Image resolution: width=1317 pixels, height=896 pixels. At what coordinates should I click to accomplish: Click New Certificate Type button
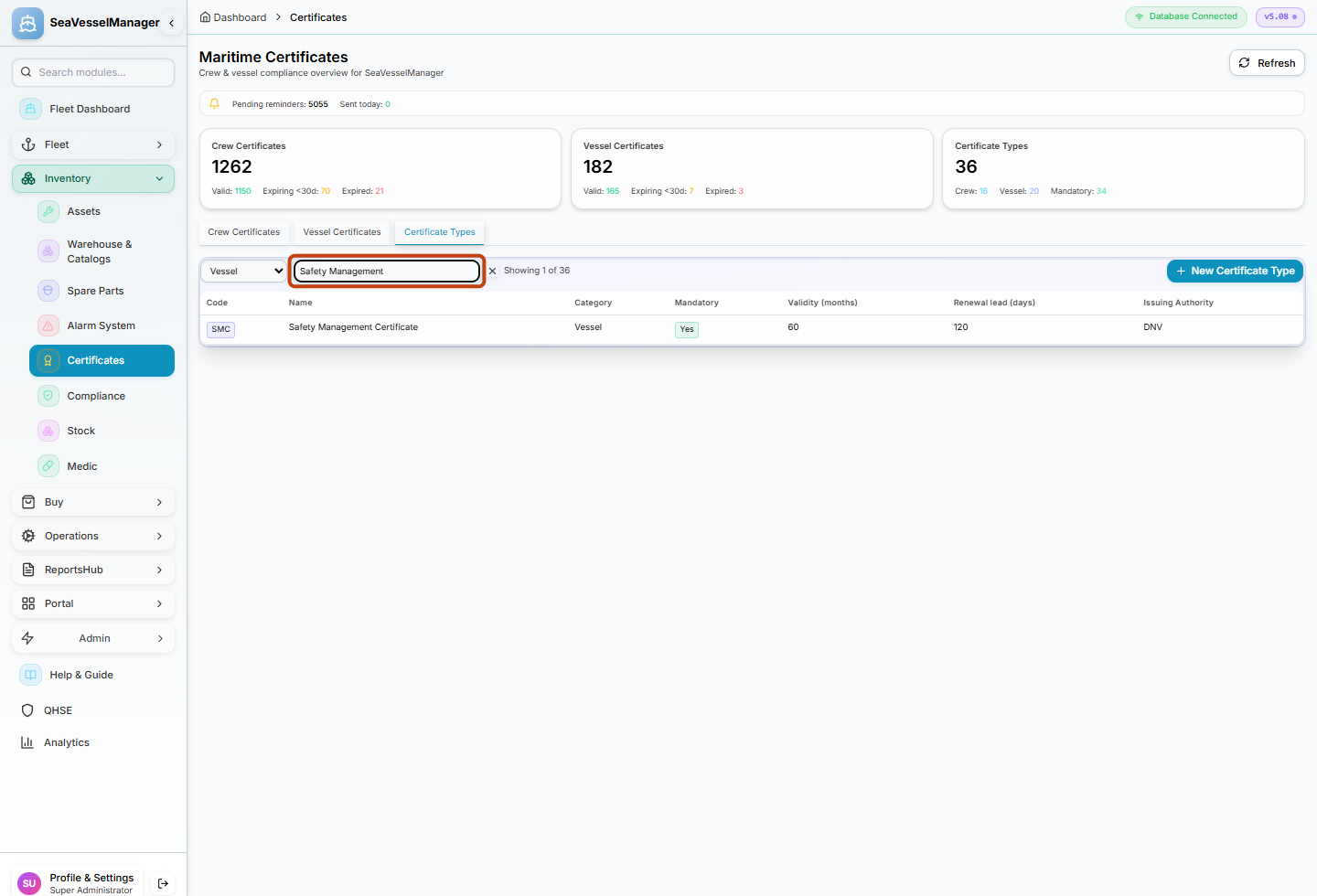[1235, 271]
